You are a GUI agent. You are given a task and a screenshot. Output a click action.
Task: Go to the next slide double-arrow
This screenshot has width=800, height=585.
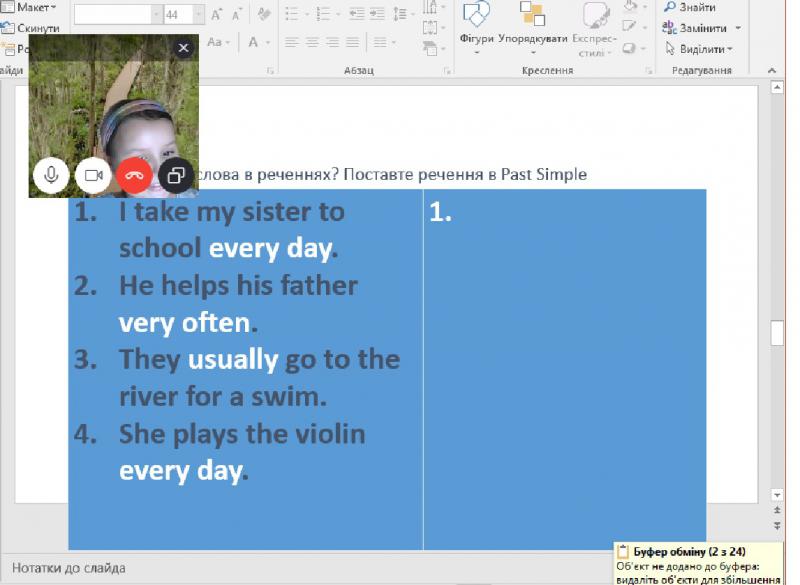[x=777, y=525]
